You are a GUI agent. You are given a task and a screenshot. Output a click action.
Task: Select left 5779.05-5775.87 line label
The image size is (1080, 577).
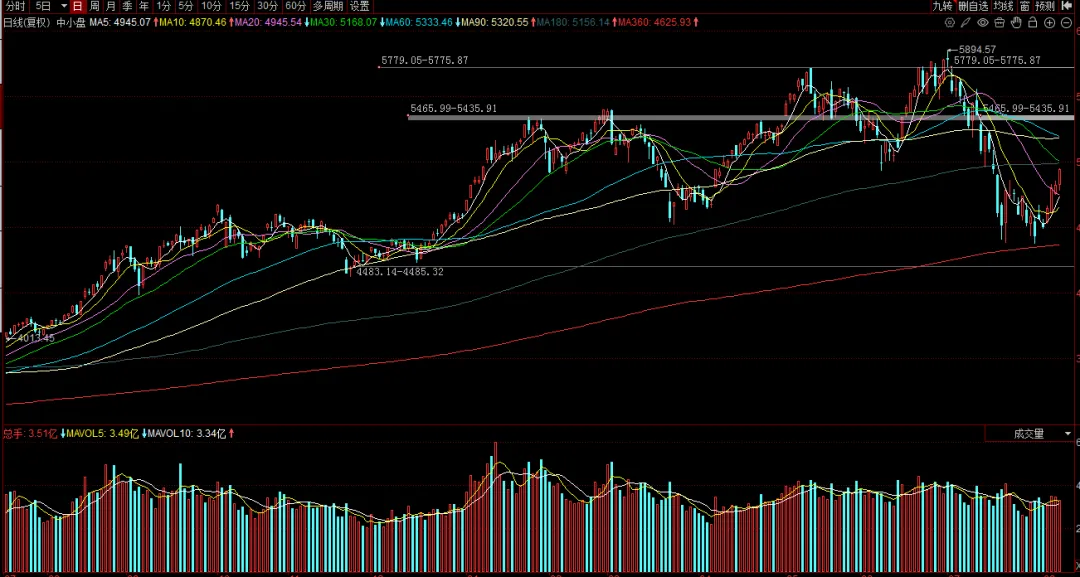tap(424, 61)
